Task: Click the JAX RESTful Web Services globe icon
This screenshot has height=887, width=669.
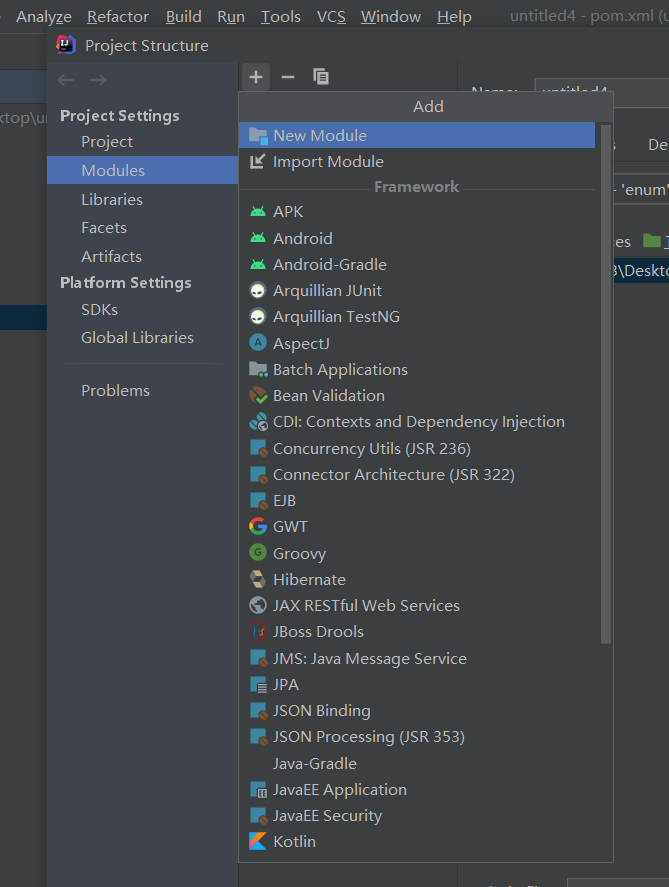Action: tap(258, 605)
